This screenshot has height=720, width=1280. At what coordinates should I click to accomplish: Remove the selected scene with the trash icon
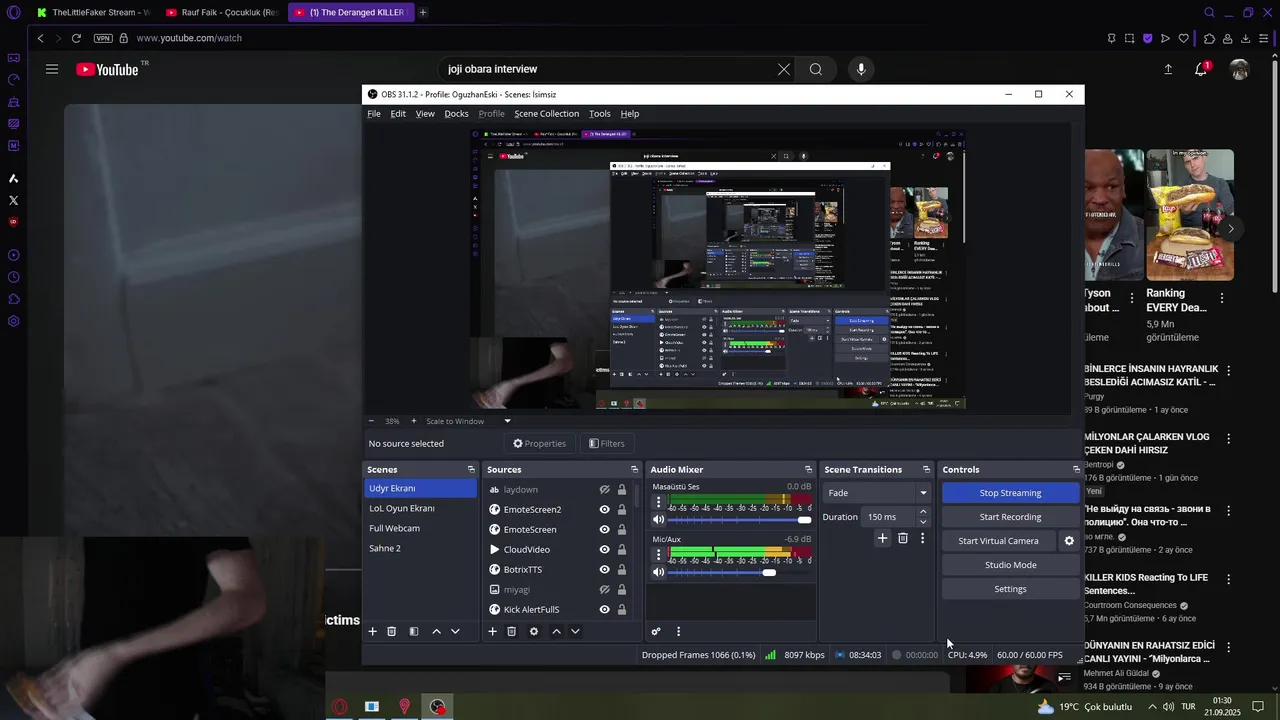pyautogui.click(x=391, y=631)
